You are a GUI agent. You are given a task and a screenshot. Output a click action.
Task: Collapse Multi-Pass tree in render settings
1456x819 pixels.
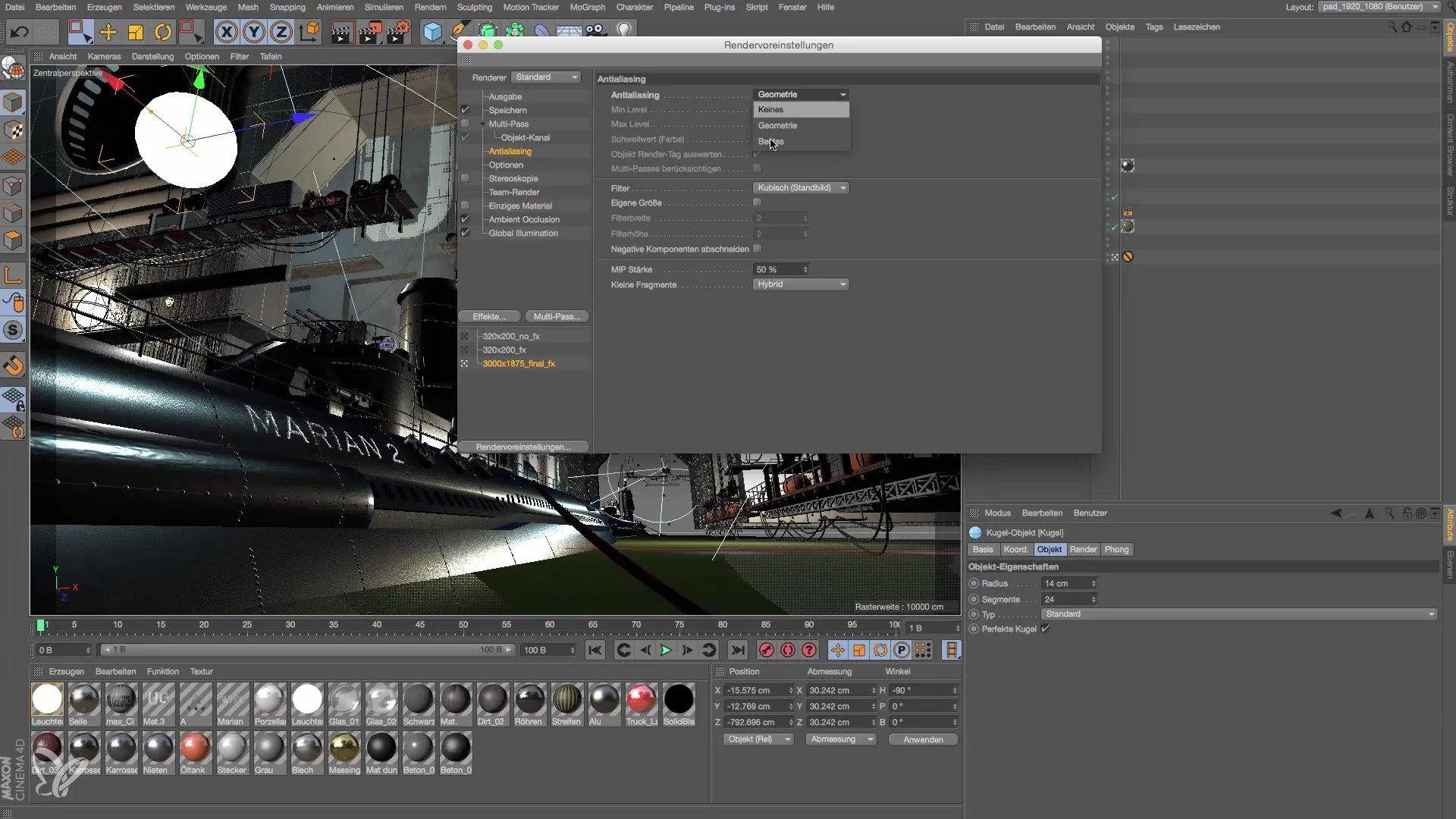(482, 124)
